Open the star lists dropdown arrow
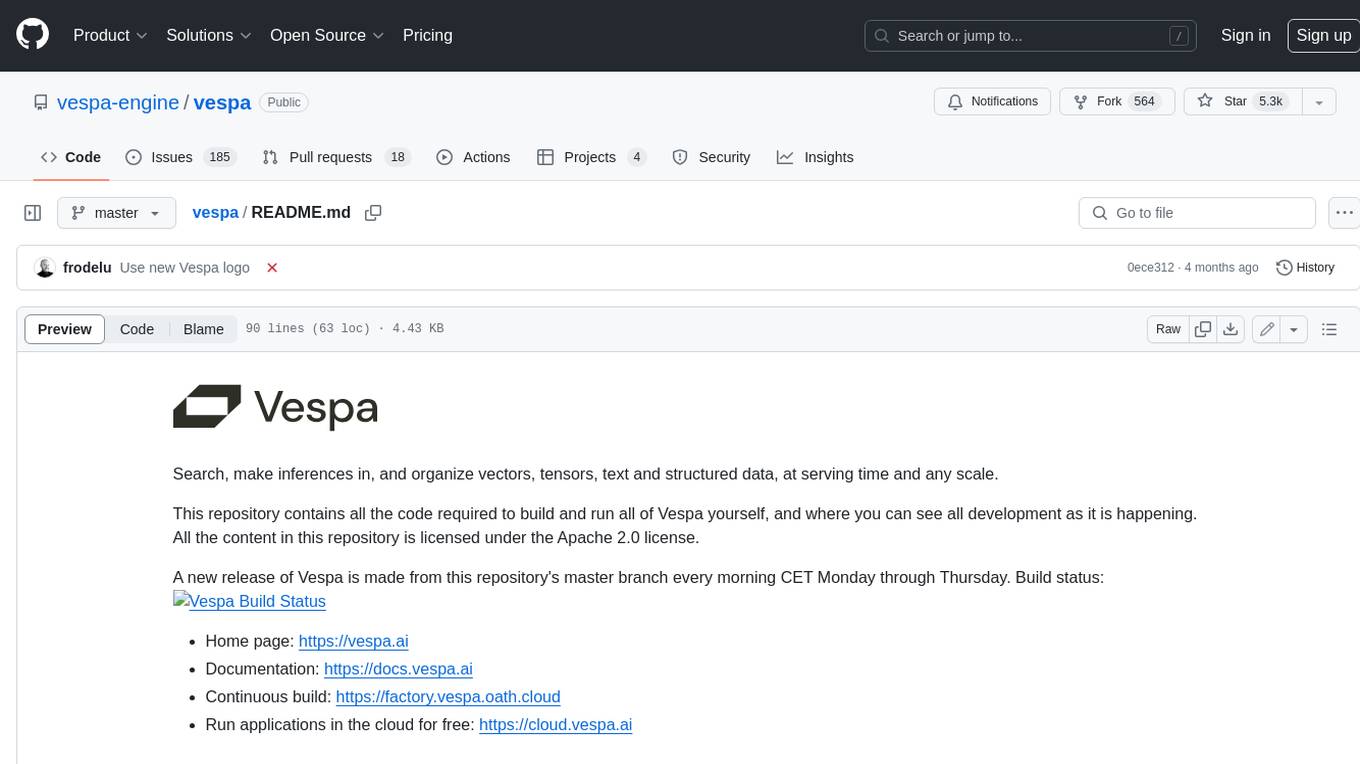The height and width of the screenshot is (764, 1360). tap(1319, 102)
